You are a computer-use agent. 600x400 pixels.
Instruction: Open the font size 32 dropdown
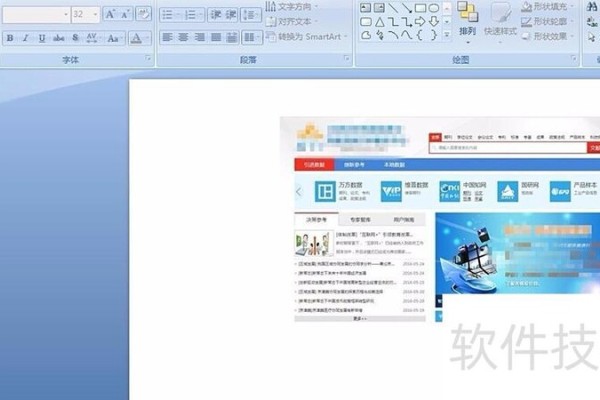click(x=95, y=15)
